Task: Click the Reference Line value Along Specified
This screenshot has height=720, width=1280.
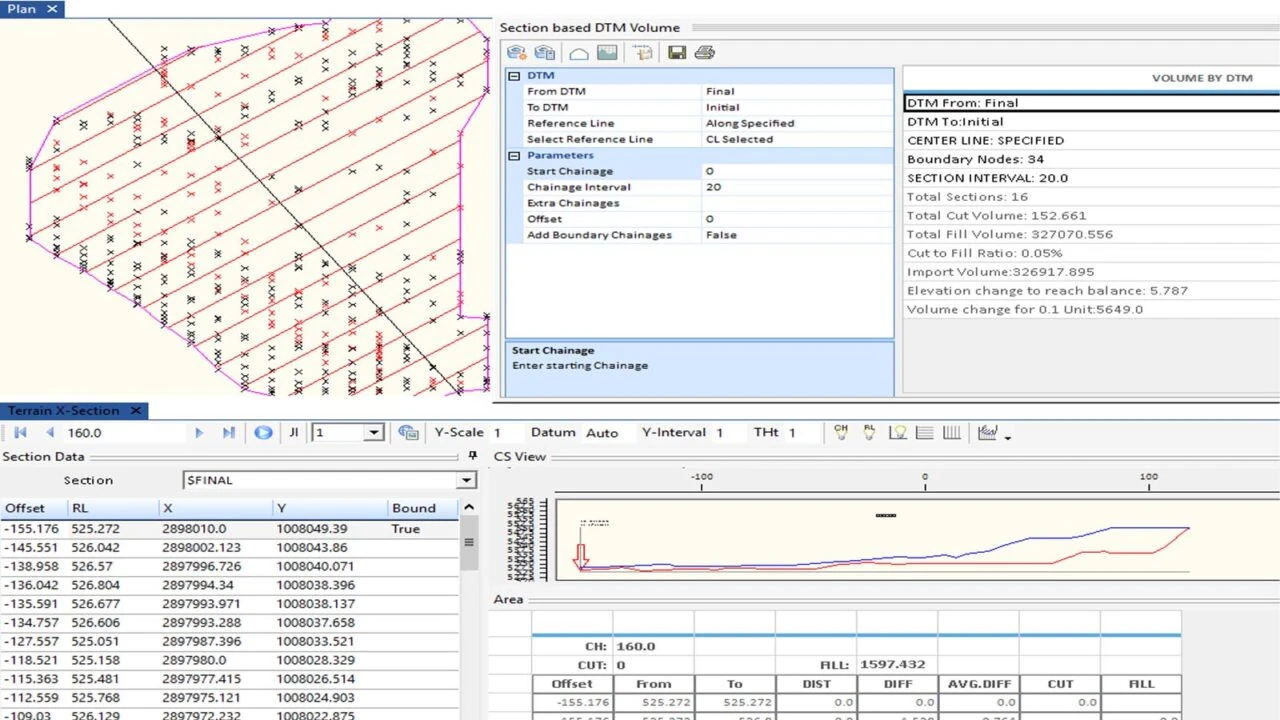Action: pos(797,123)
